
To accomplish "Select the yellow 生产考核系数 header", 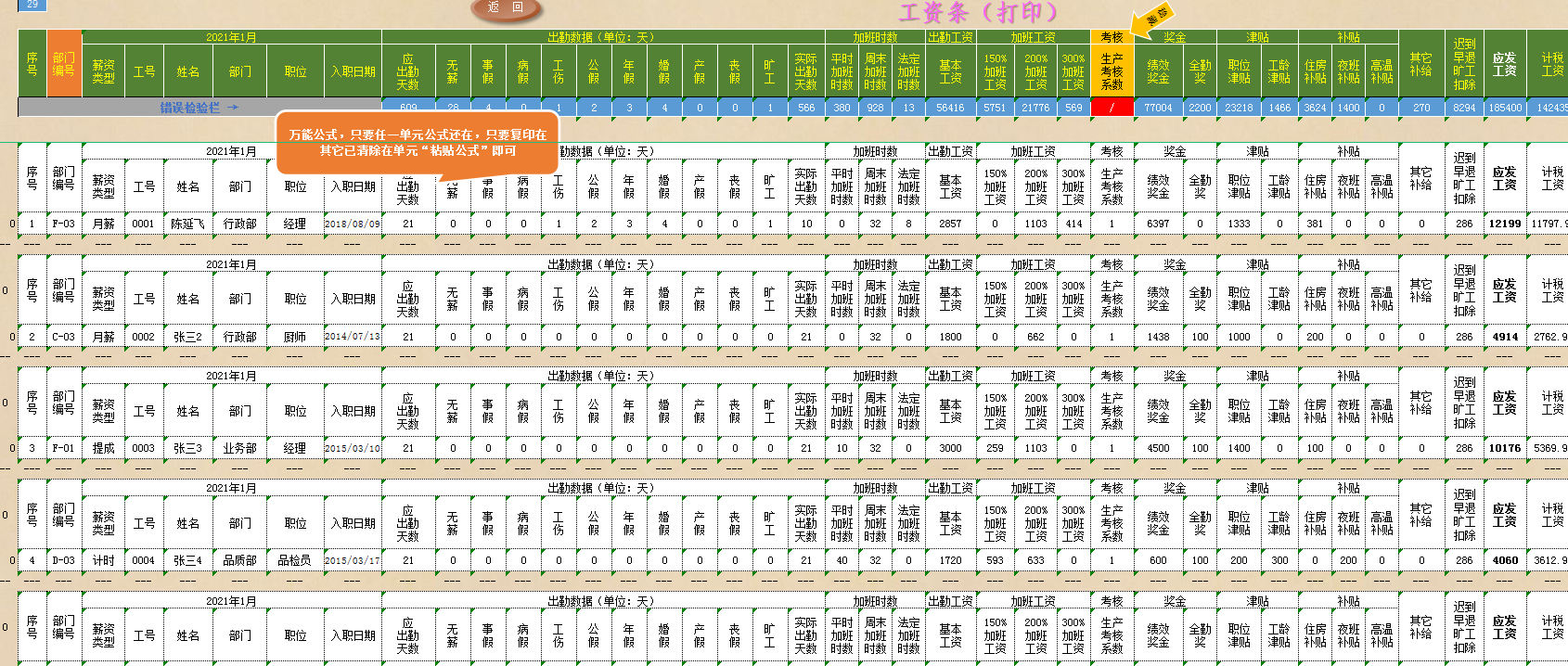I will click(1112, 71).
